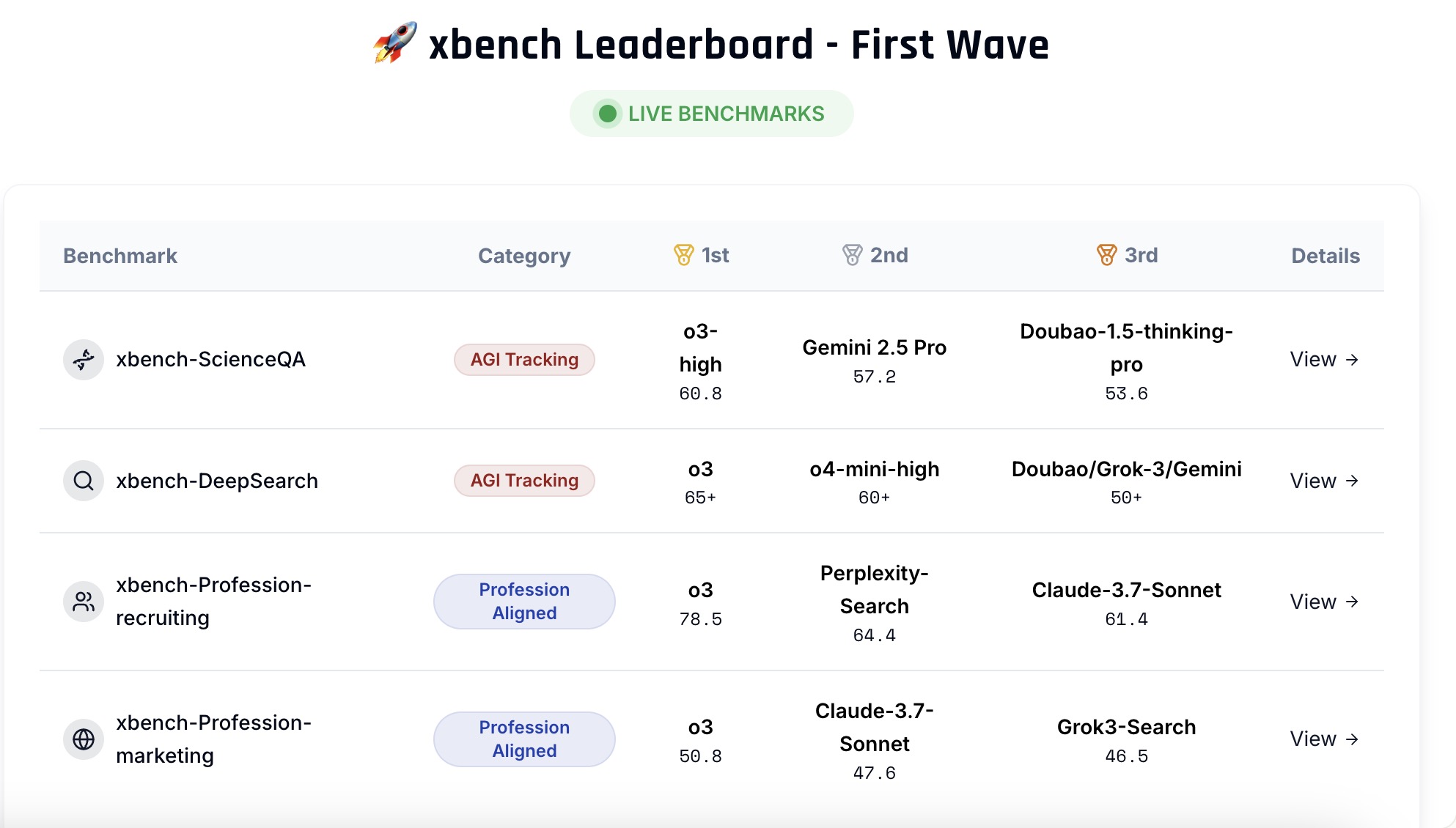Image resolution: width=1456 pixels, height=828 pixels.
Task: Open the Category column header filter
Action: click(x=524, y=256)
